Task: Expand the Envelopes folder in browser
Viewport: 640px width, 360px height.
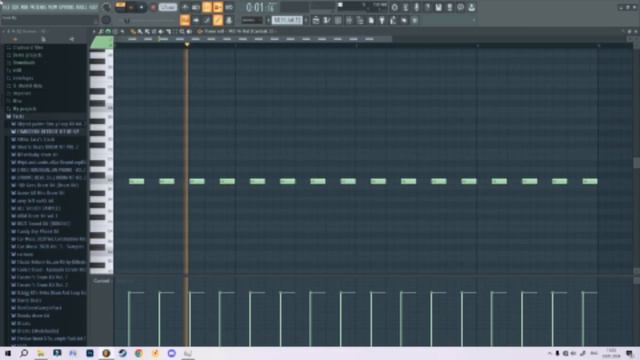Action: pos(23,78)
